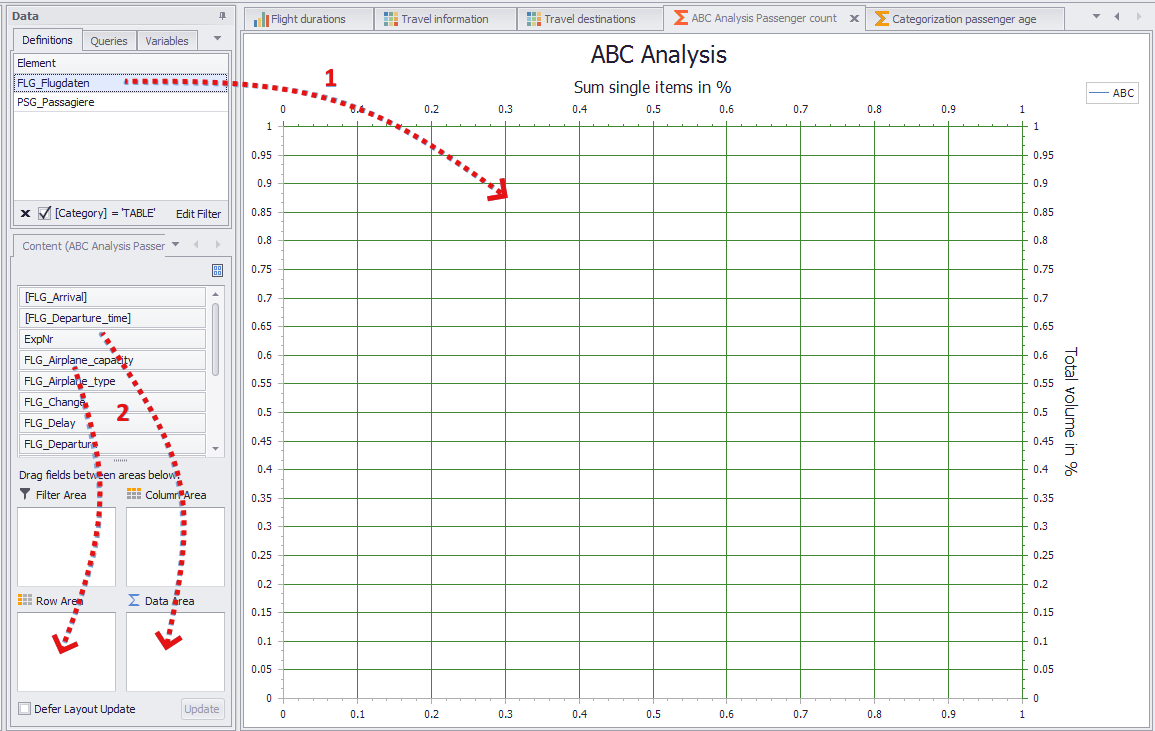Click the Filter Area funnel icon
The height and width of the screenshot is (731, 1155).
[25, 494]
